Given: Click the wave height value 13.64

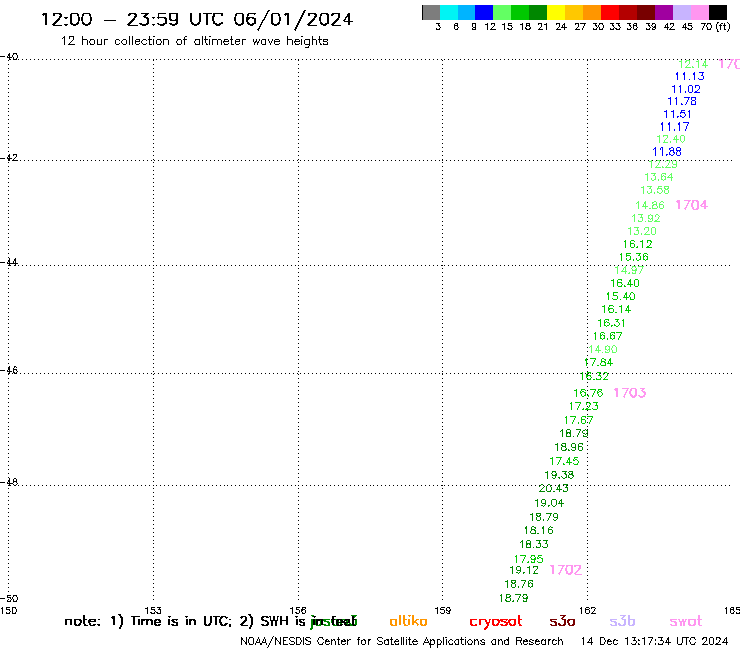Looking at the screenshot, I should [x=659, y=177].
